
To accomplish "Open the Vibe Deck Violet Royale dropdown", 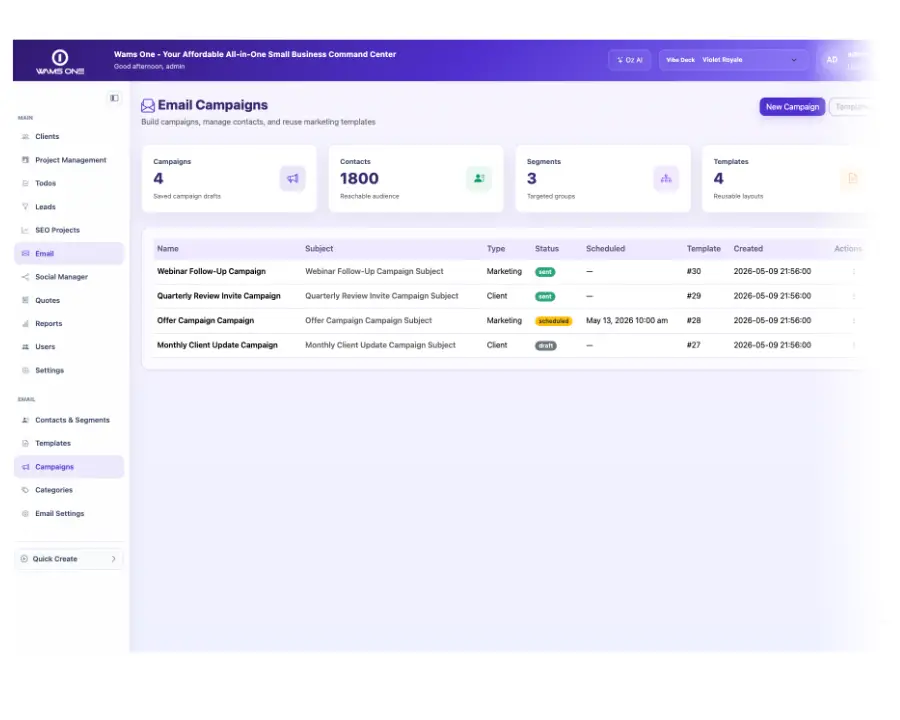I will coord(734,60).
